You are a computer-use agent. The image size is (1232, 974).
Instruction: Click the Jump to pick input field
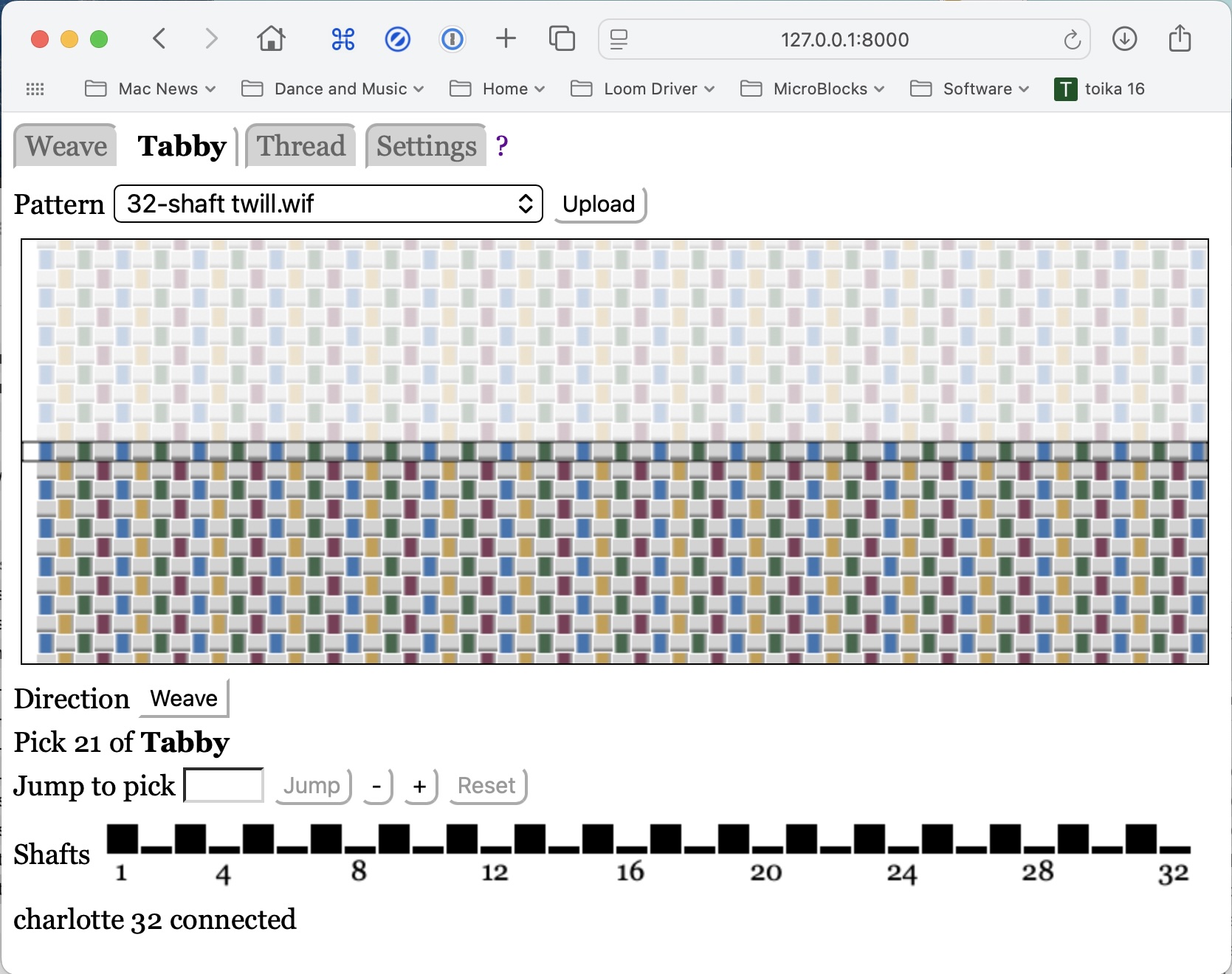coord(224,785)
